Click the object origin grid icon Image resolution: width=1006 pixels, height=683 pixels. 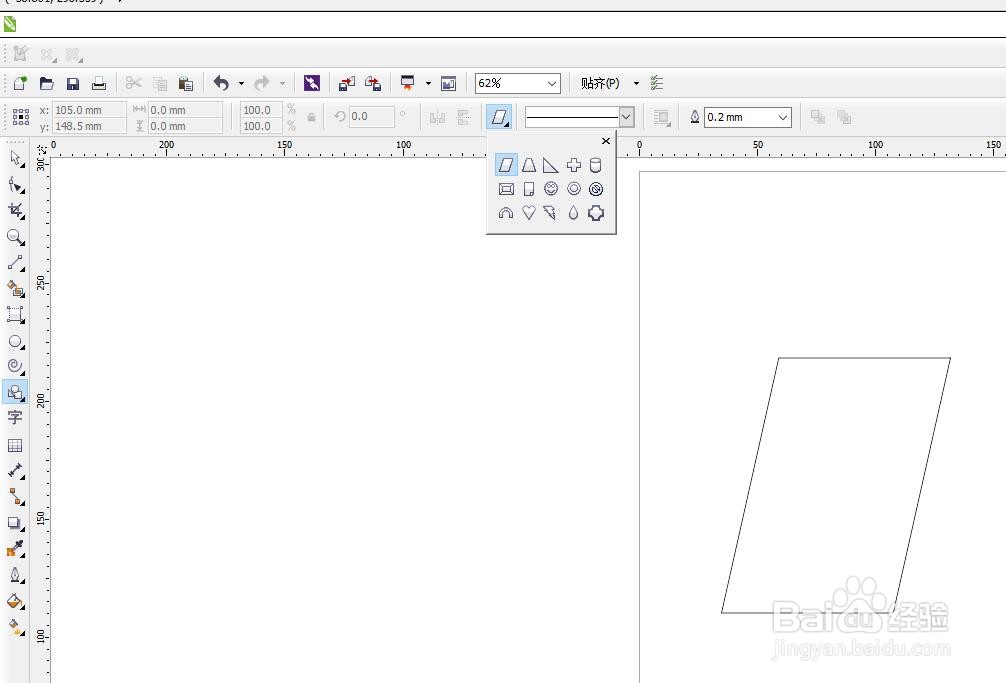(21, 117)
